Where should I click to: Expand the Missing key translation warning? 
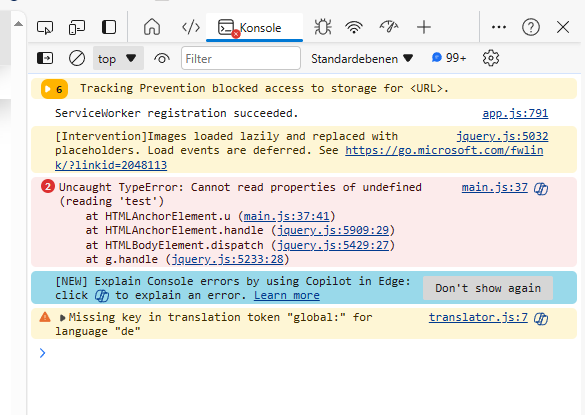click(62, 318)
